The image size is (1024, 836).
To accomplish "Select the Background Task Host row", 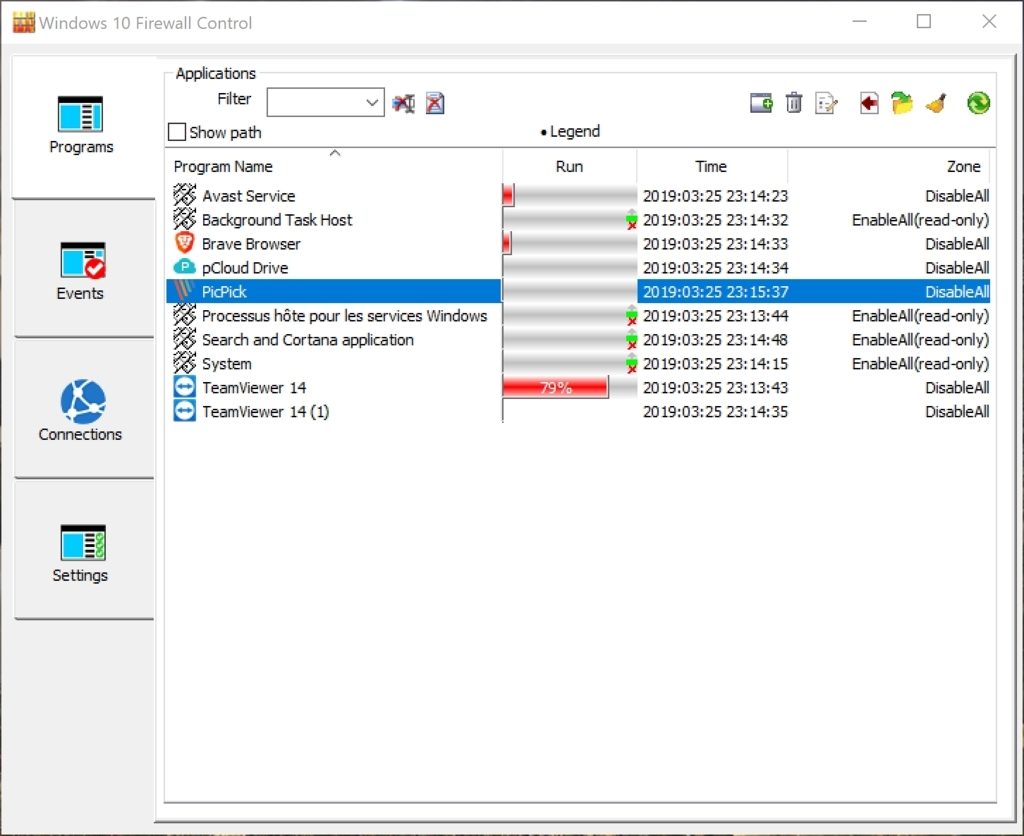I will 579,220.
